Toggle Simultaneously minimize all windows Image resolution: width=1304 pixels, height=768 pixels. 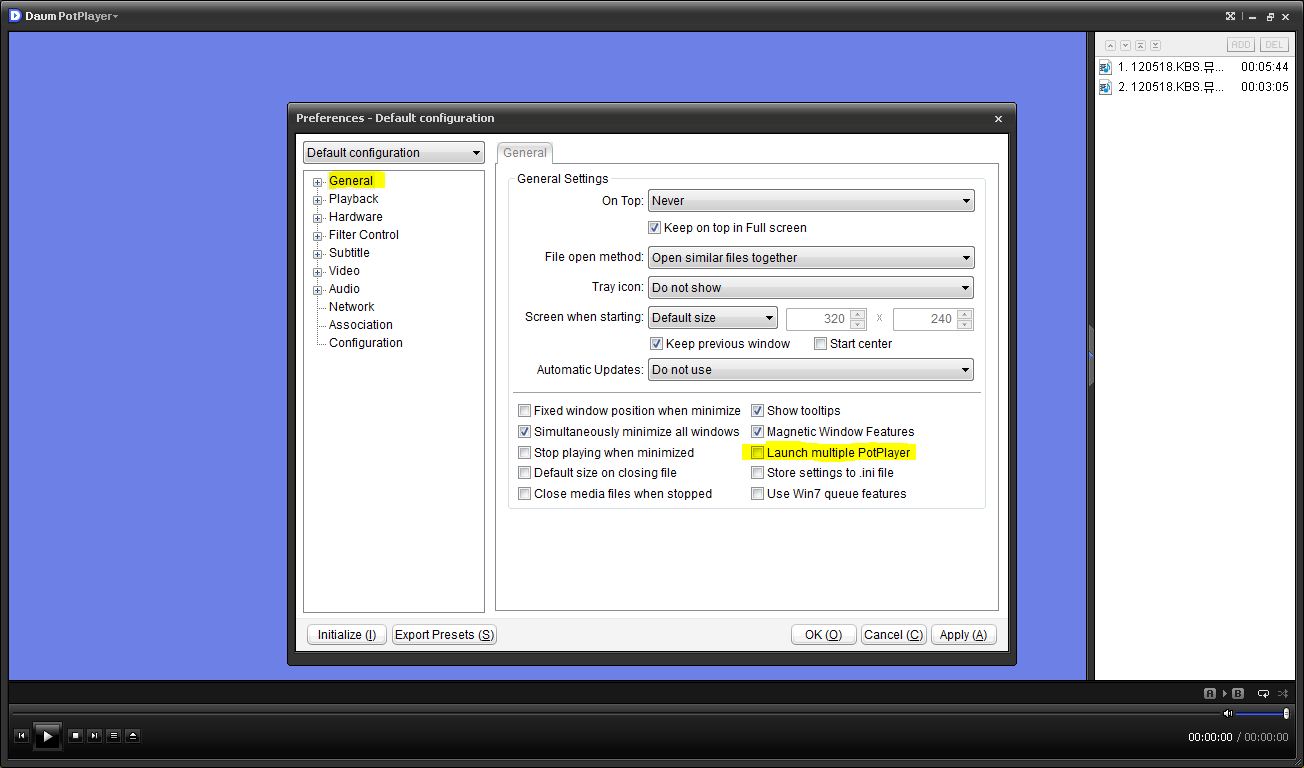coord(524,432)
